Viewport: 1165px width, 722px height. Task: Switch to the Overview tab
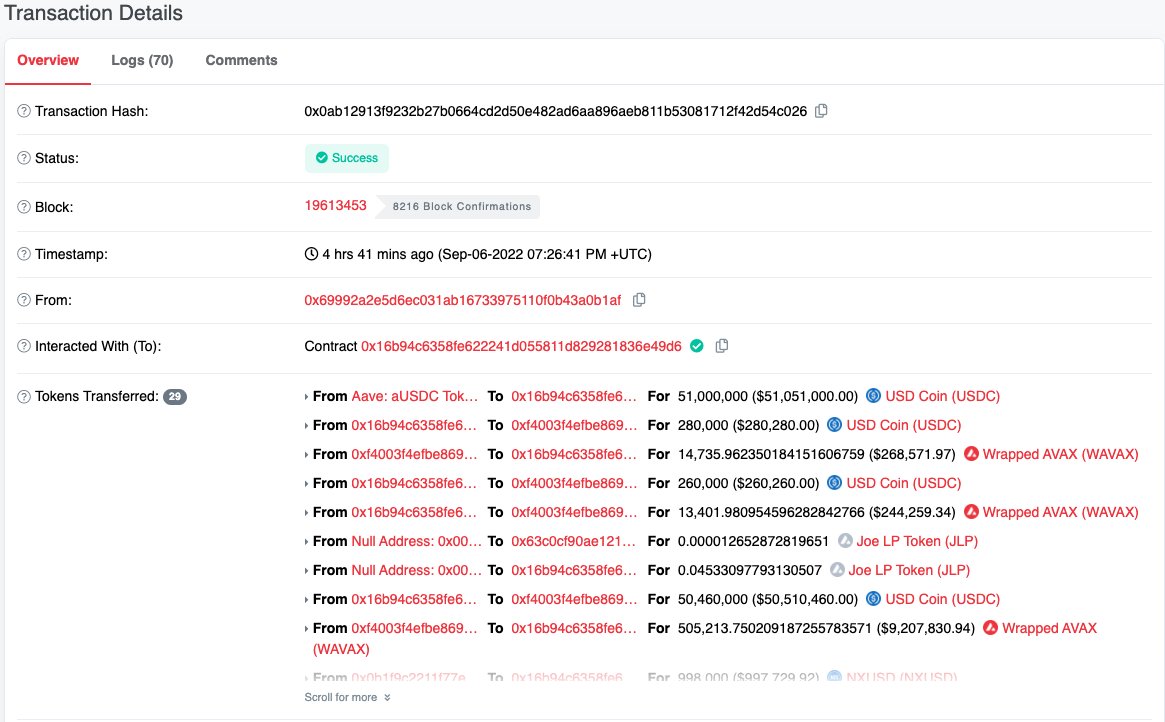[48, 60]
